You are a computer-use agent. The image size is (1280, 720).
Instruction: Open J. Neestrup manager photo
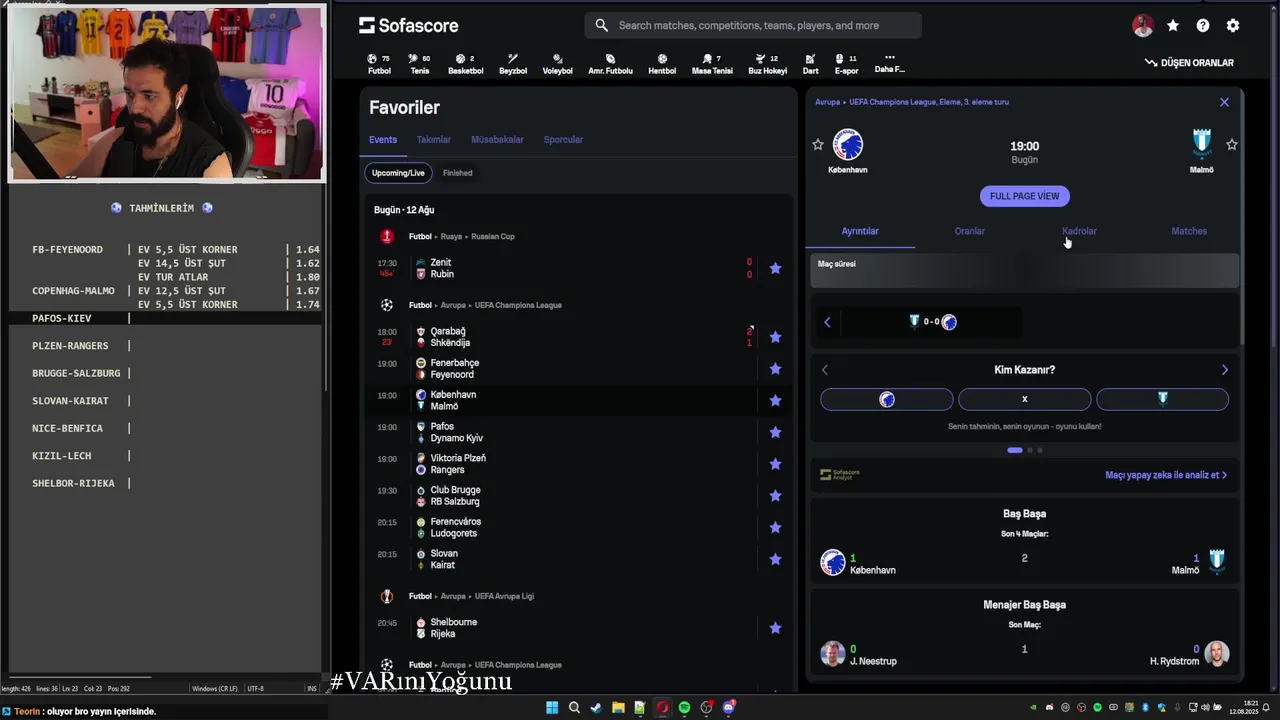pyautogui.click(x=832, y=654)
